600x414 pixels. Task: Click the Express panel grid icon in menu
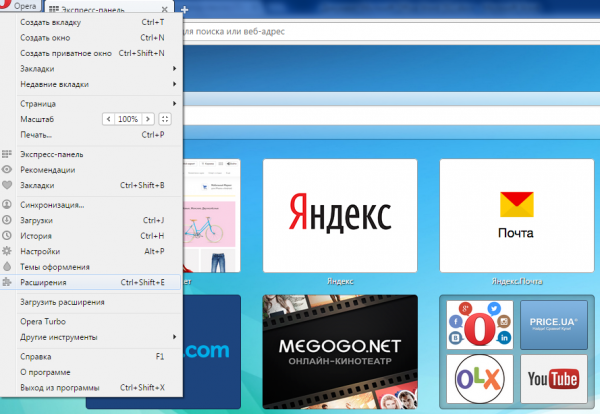click(x=7, y=154)
